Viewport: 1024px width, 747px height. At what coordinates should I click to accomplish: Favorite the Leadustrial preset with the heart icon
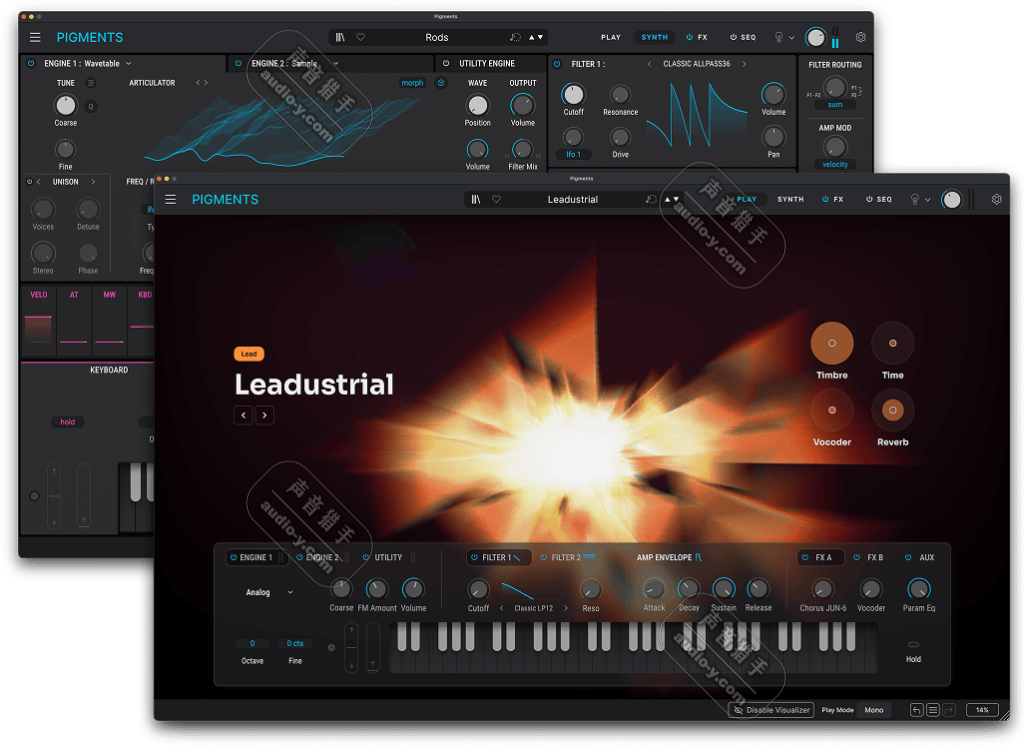496,199
